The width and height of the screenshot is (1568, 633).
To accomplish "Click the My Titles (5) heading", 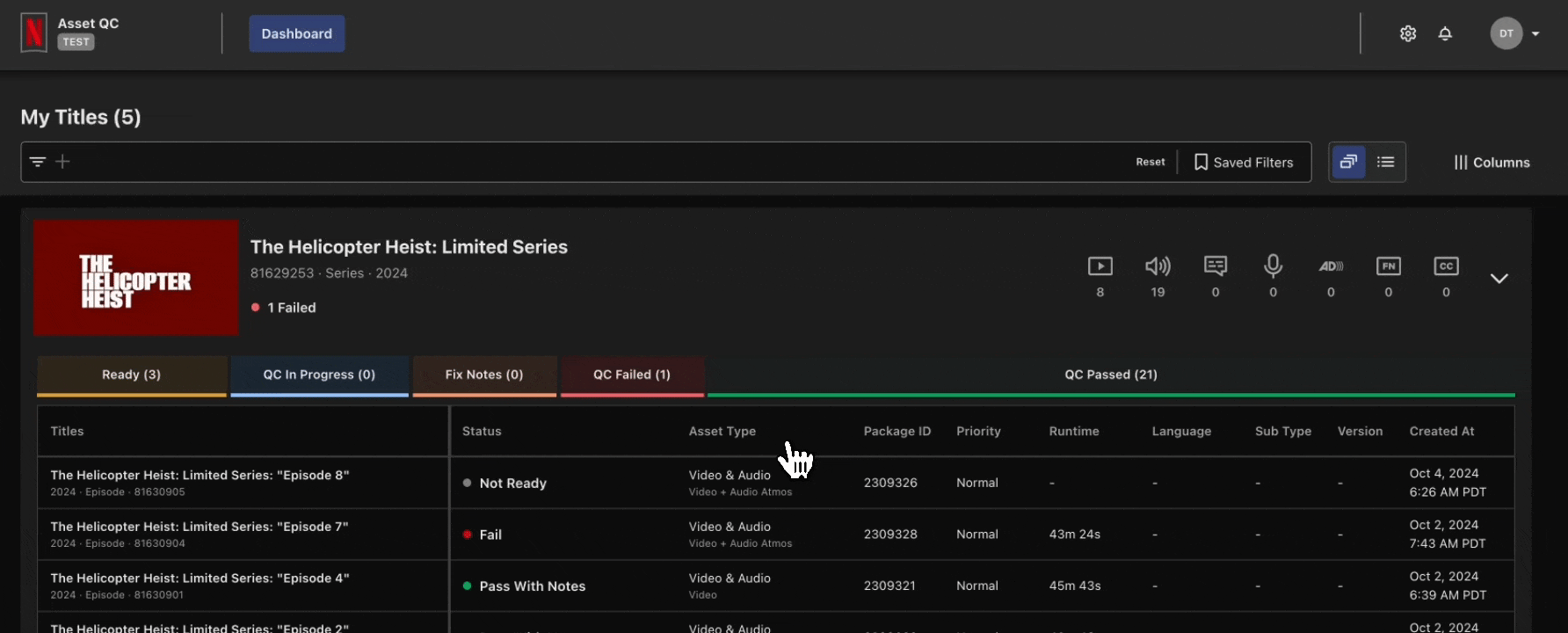I will (81, 117).
